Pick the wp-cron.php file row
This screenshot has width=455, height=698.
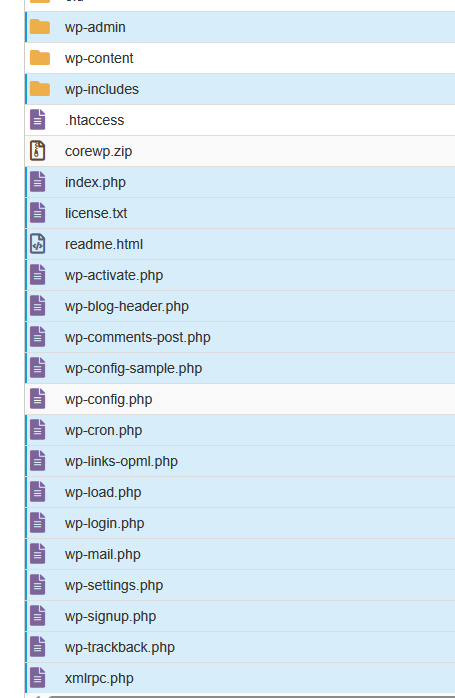pyautogui.click(x=240, y=430)
